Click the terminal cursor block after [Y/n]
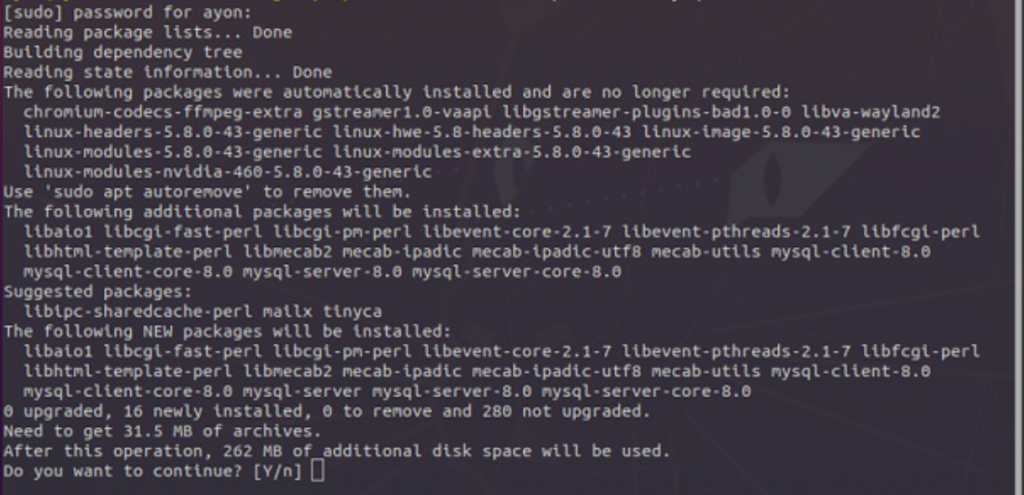 (317, 471)
